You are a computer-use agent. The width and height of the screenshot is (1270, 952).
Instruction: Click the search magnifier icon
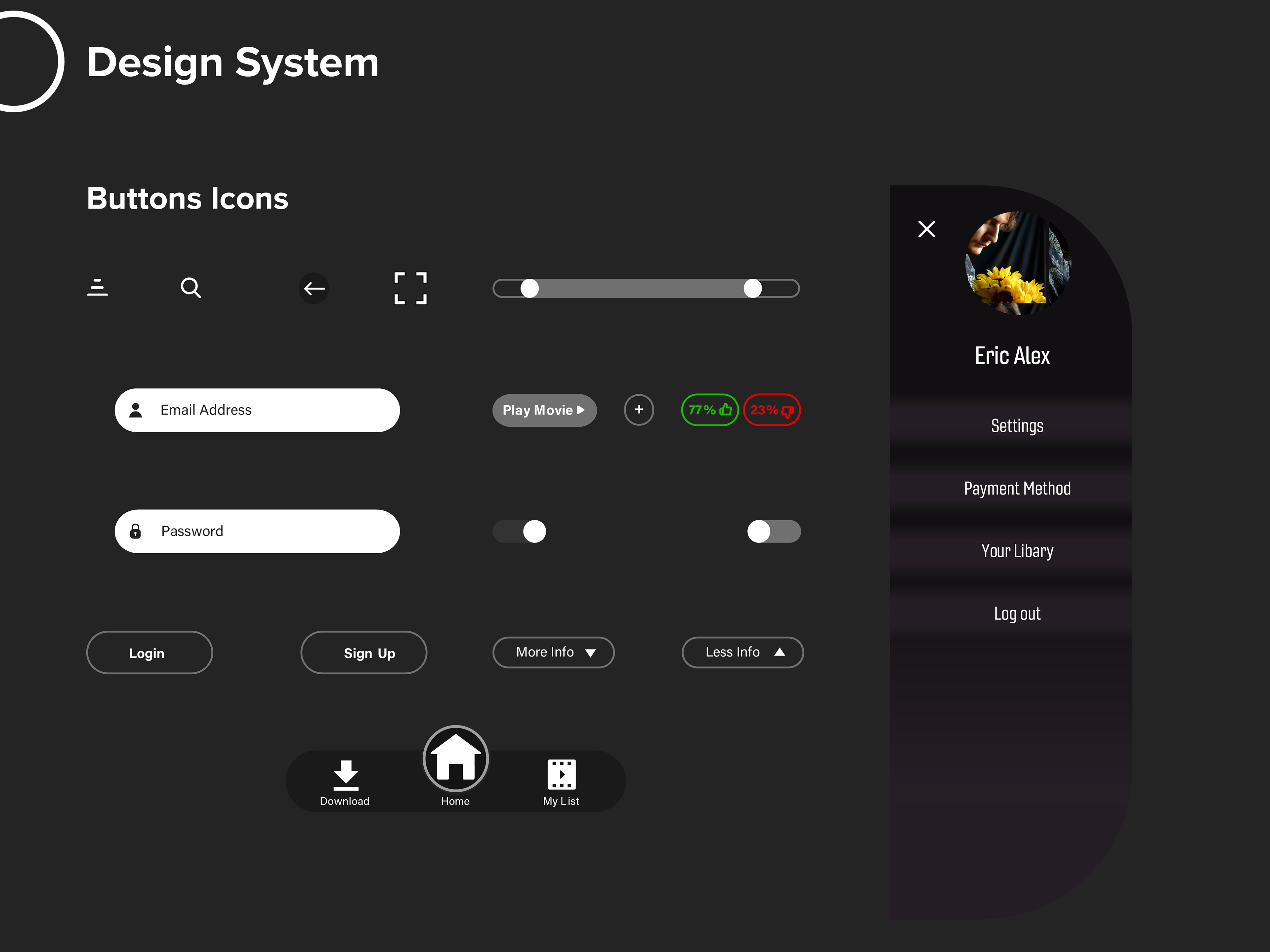pos(190,288)
